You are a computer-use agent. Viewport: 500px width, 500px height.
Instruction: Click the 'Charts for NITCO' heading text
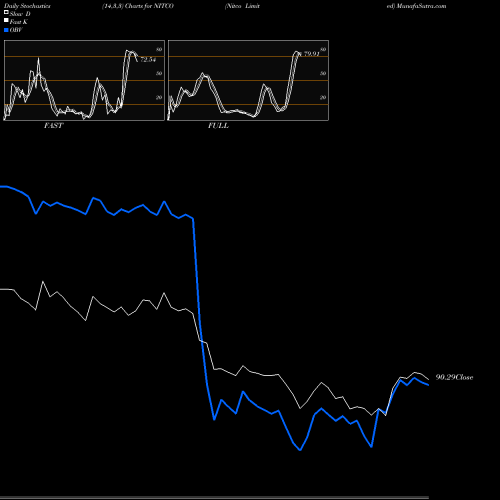click(149, 6)
